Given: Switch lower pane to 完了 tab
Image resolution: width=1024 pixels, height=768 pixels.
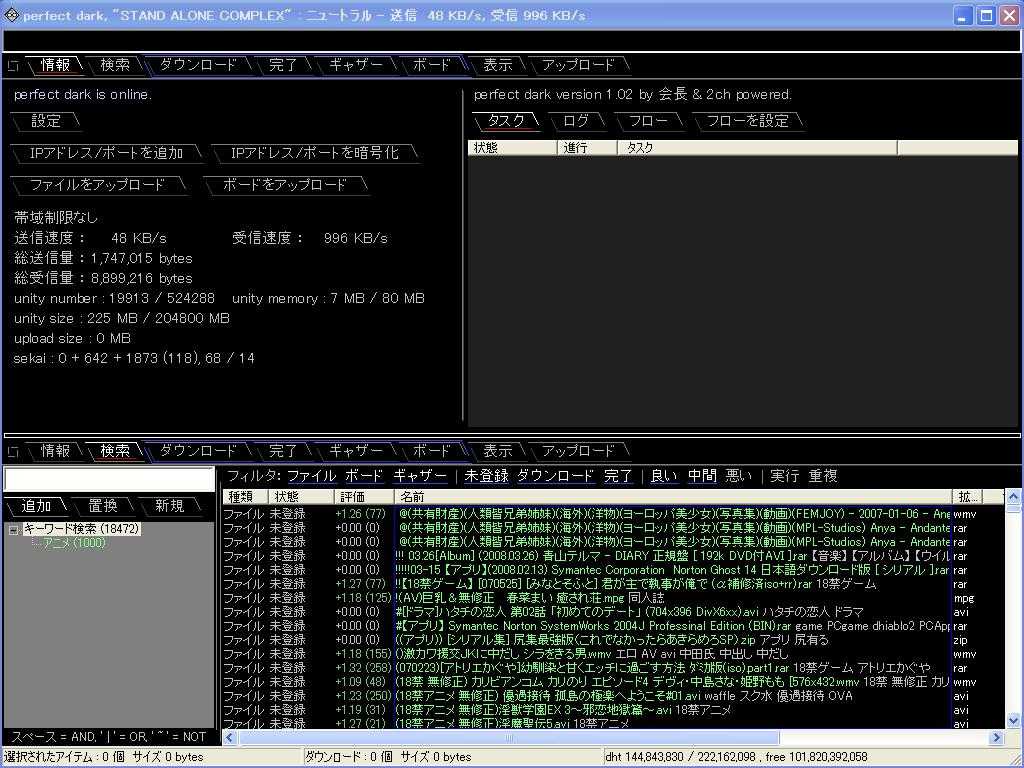Looking at the screenshot, I should (283, 451).
